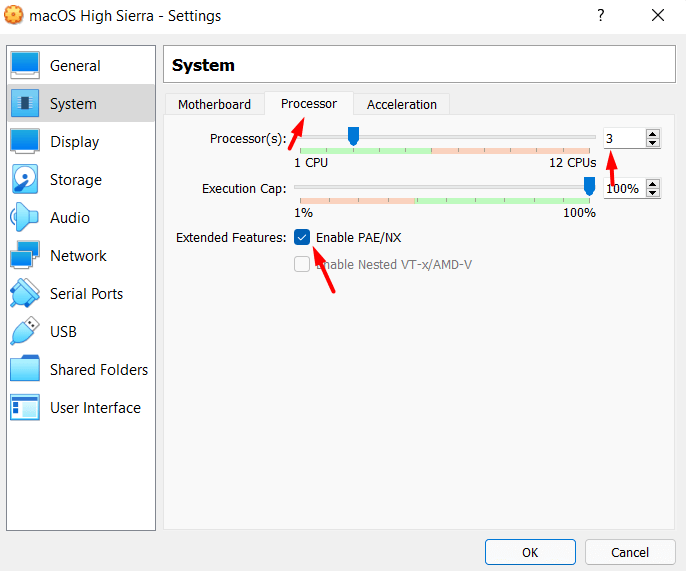
Task: Open the Network adapter icon
Action: (x=24, y=255)
